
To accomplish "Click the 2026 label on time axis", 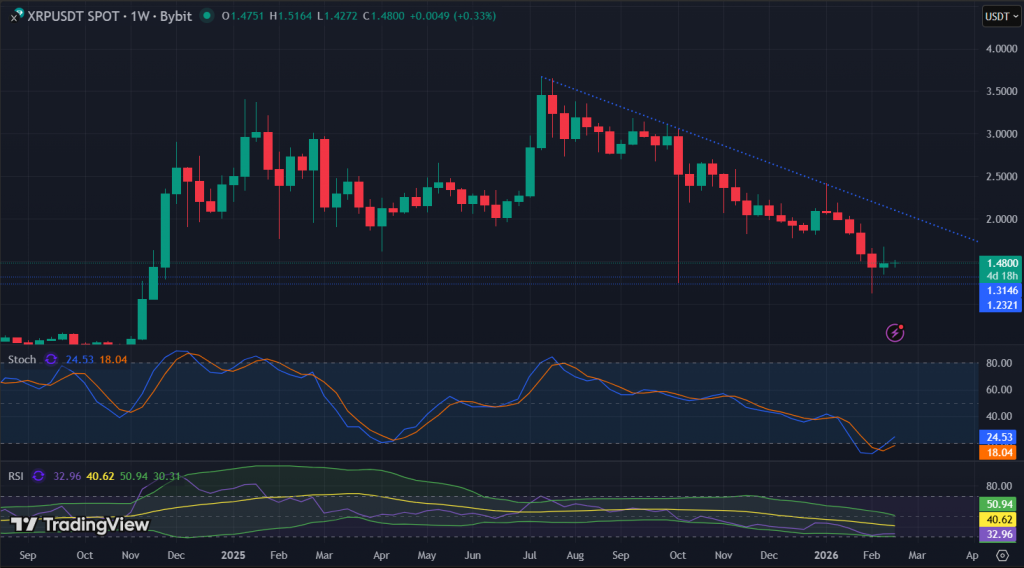I will point(825,553).
